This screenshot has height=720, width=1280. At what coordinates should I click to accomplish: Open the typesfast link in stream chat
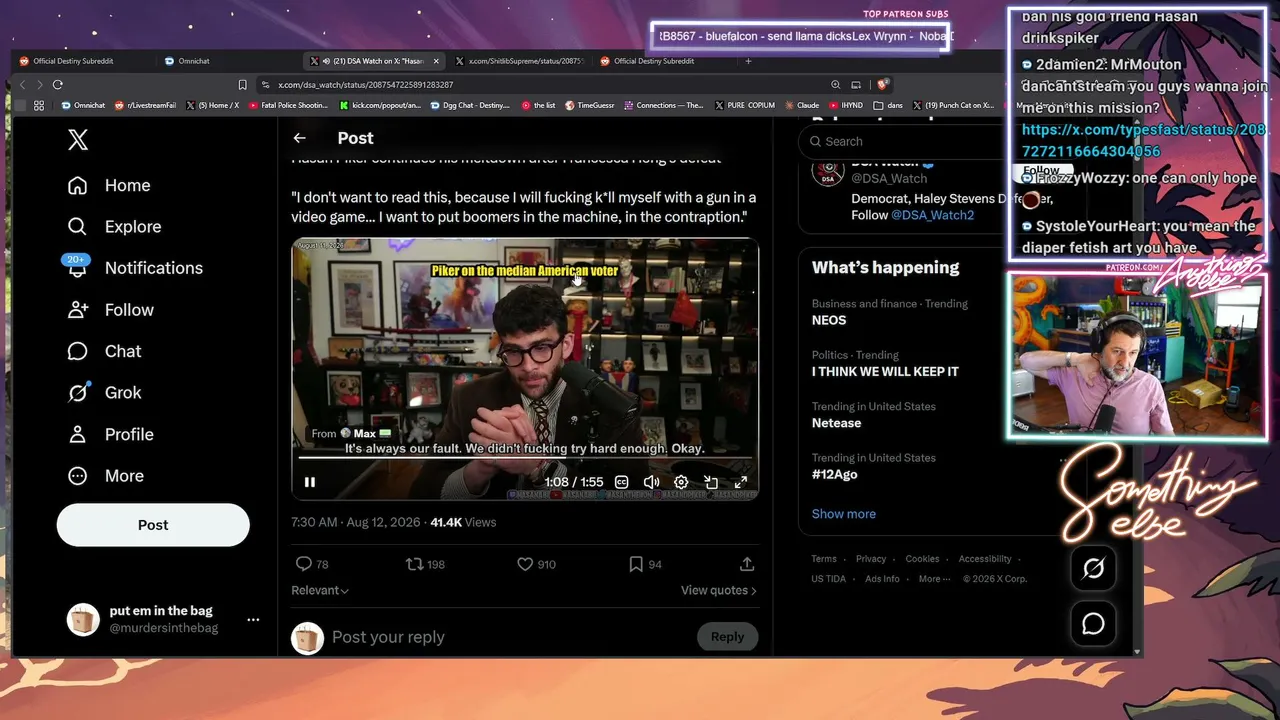(x=1145, y=141)
